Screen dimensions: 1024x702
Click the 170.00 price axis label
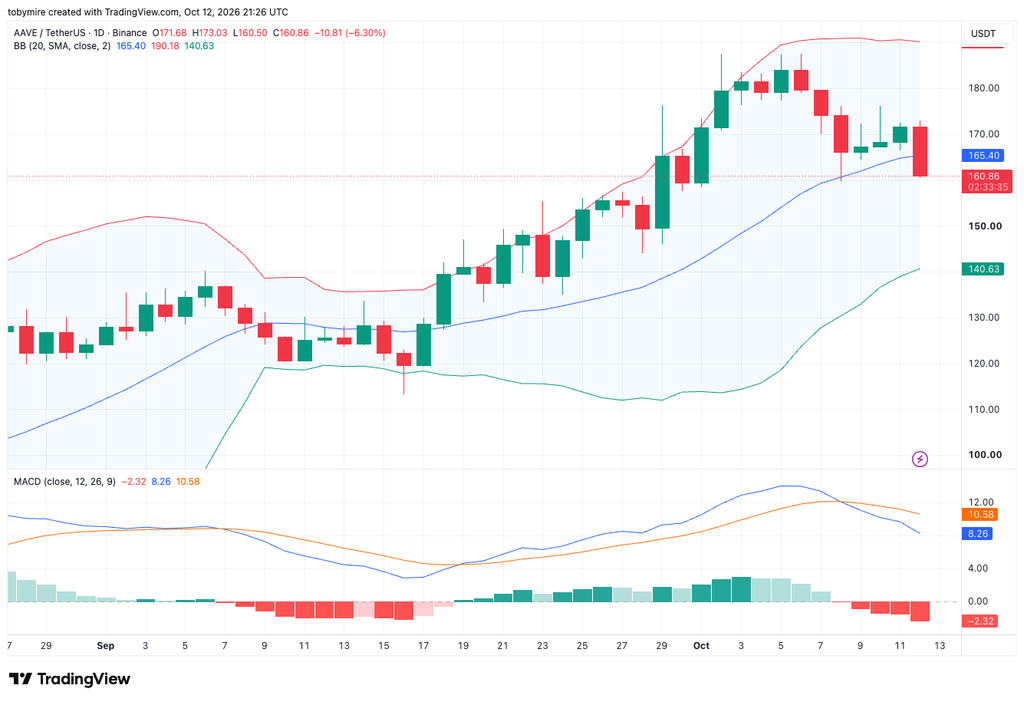(x=984, y=134)
